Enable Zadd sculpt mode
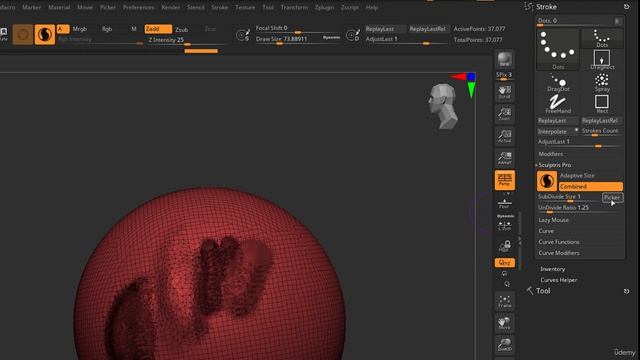This screenshot has width=640, height=360. pos(158,29)
